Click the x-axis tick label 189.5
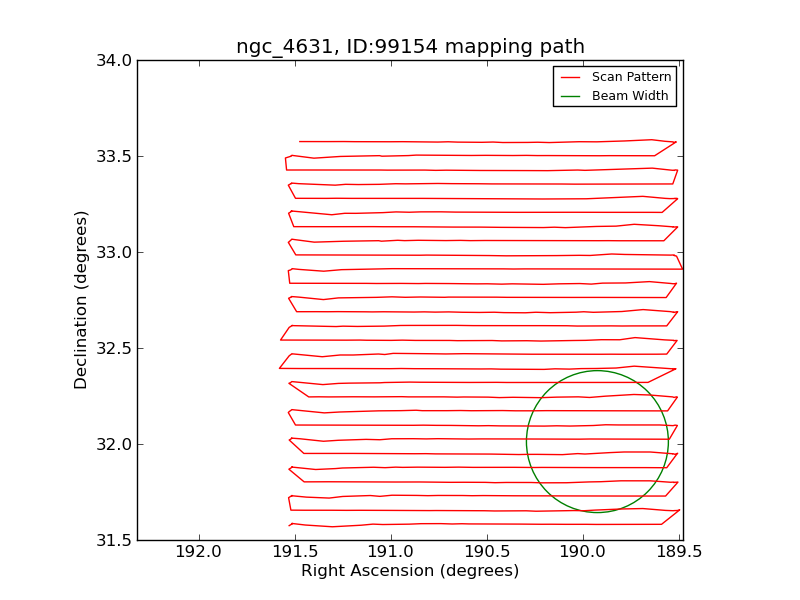This screenshot has width=800, height=600. [679, 552]
